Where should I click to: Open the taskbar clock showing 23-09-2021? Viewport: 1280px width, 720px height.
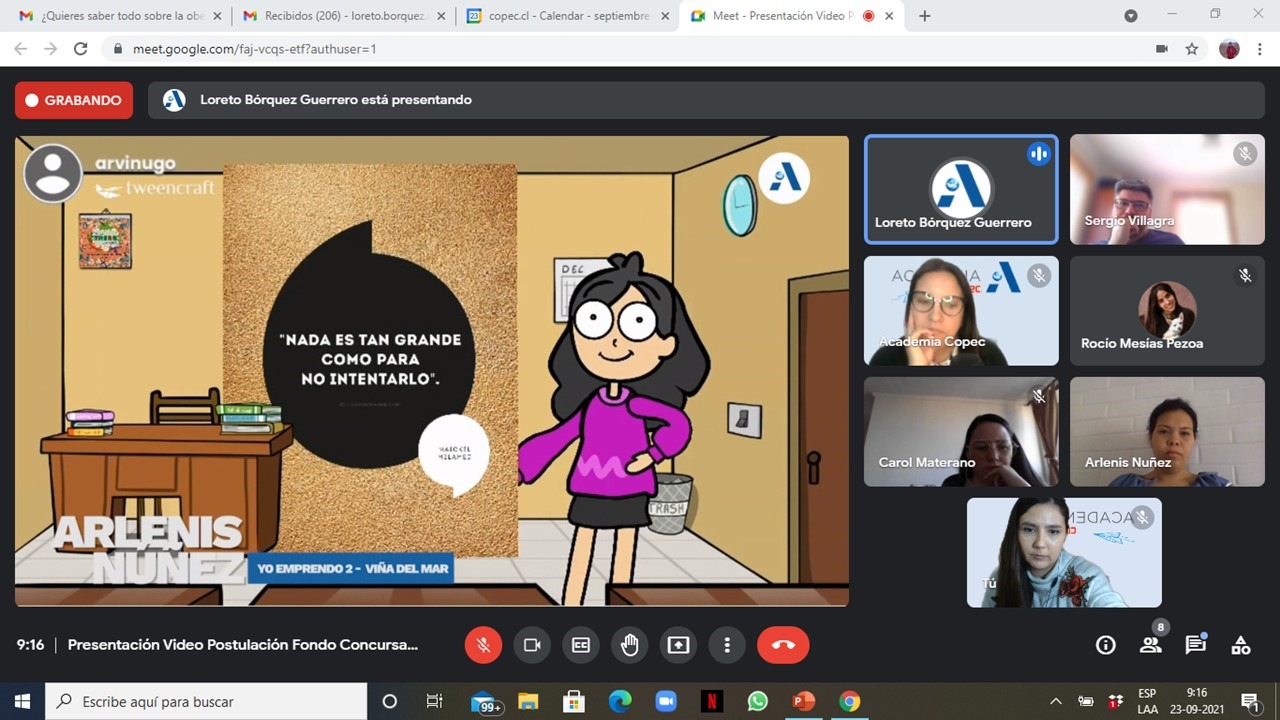(1196, 701)
